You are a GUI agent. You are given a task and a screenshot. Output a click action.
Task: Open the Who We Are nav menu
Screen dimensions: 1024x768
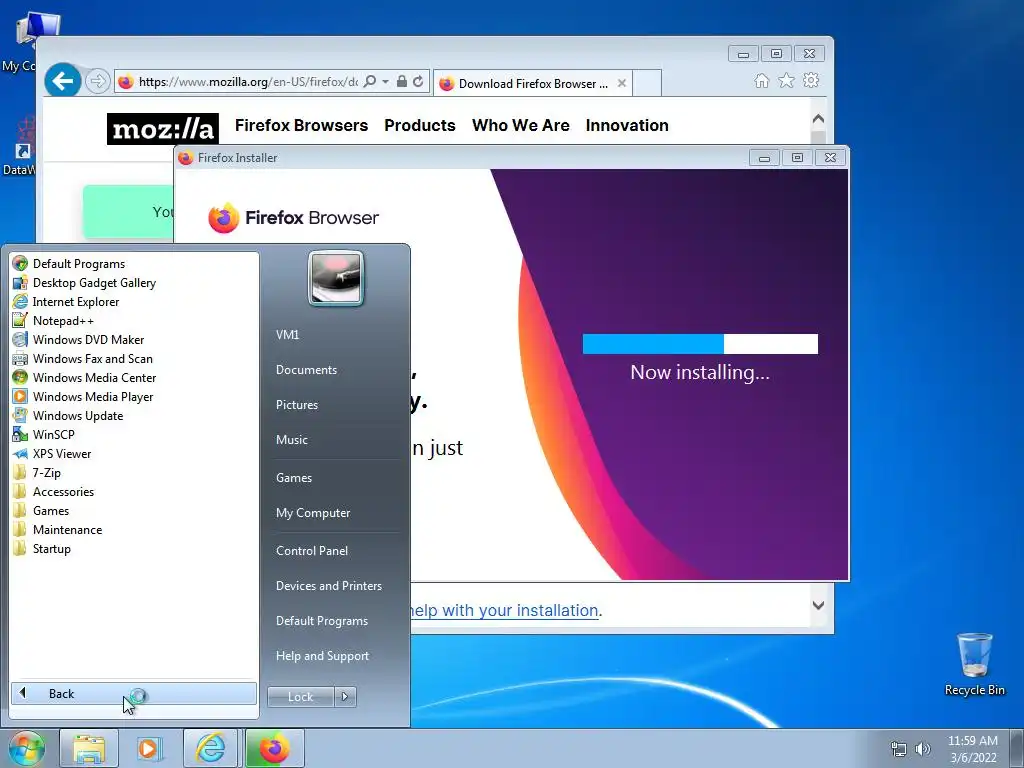coord(520,125)
